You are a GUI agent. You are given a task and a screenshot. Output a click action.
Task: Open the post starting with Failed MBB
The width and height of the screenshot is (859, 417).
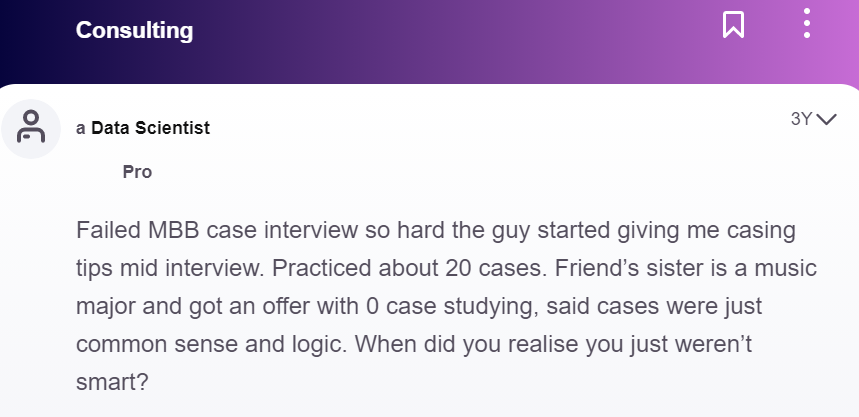(446, 306)
